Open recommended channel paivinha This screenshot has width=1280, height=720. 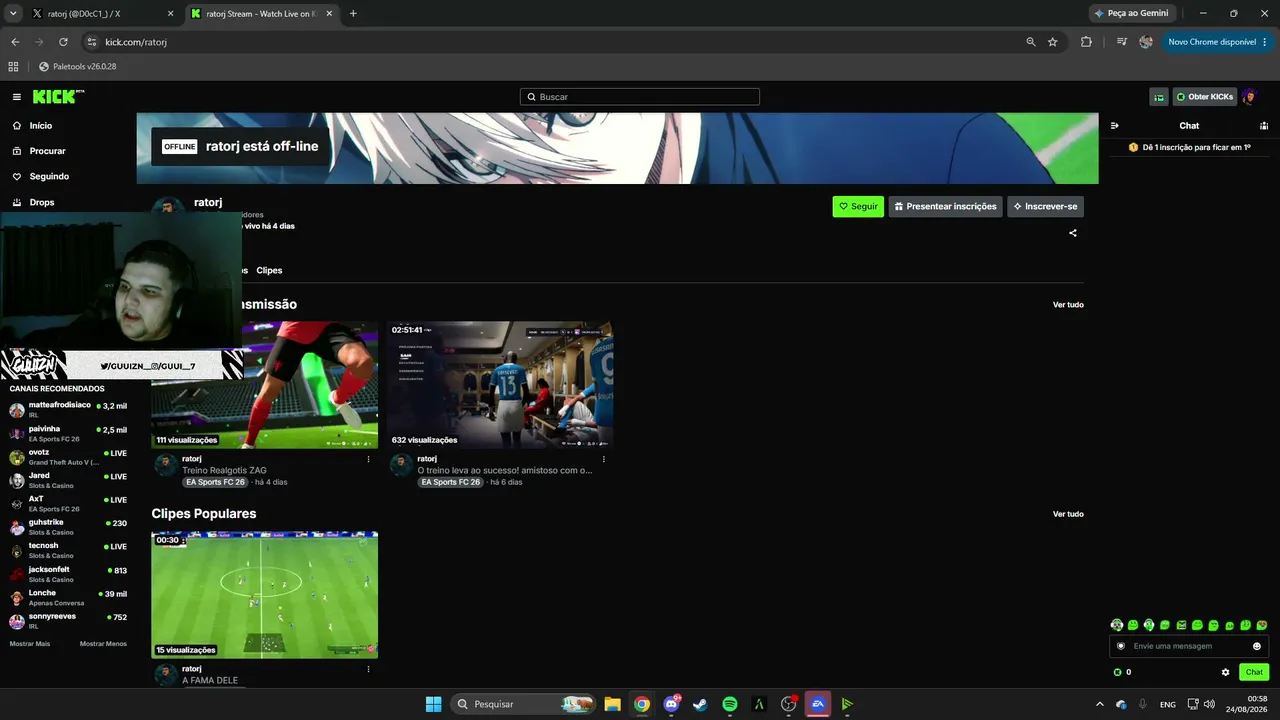point(68,434)
